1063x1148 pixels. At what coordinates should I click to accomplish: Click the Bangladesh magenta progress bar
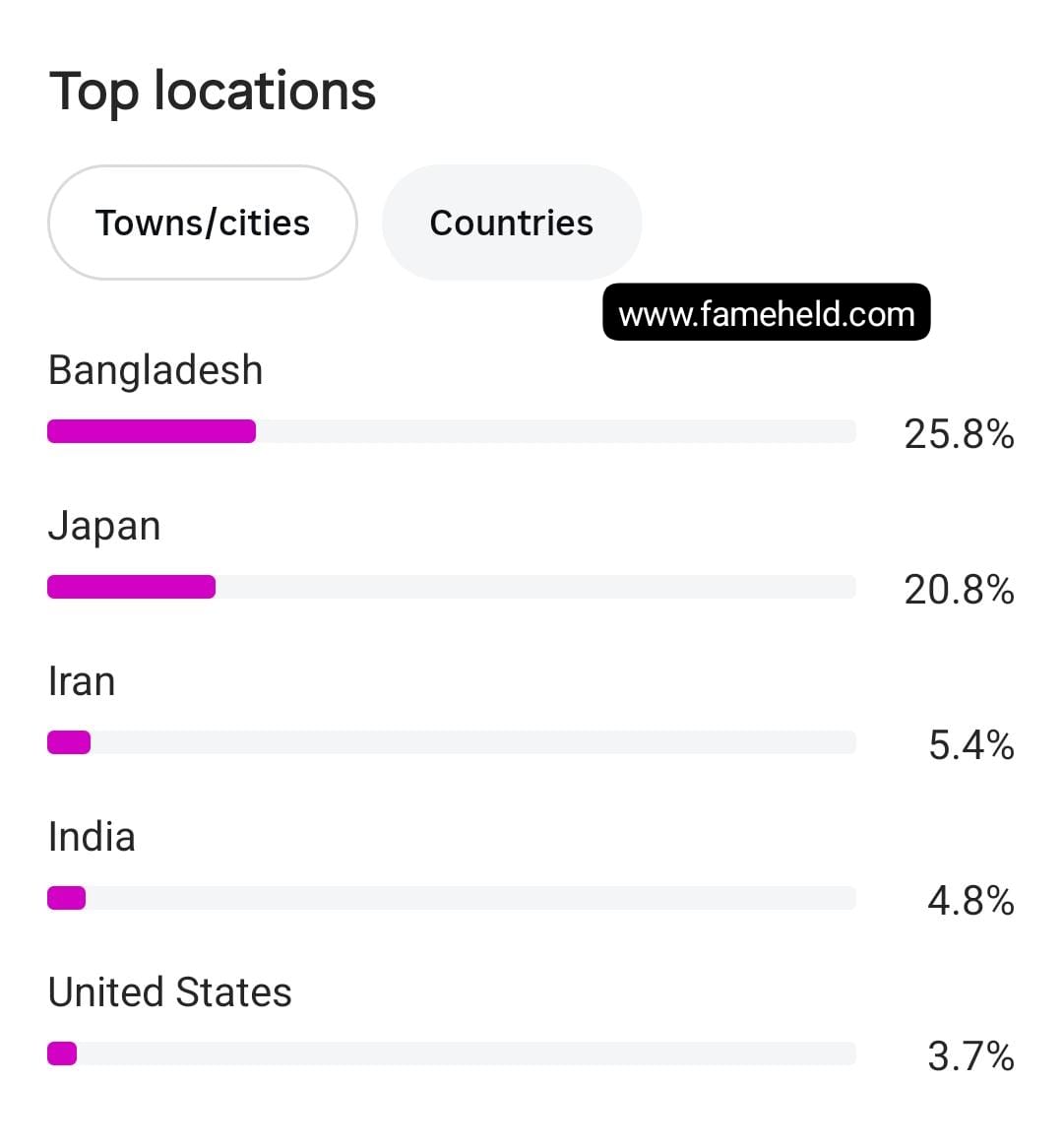tap(152, 431)
